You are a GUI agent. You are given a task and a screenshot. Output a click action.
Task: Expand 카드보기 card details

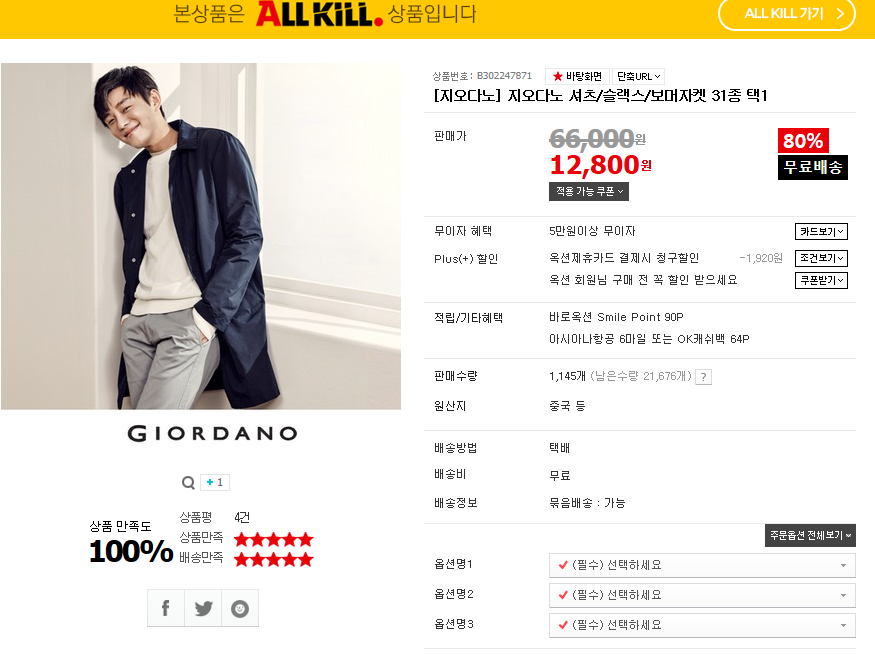tap(821, 232)
